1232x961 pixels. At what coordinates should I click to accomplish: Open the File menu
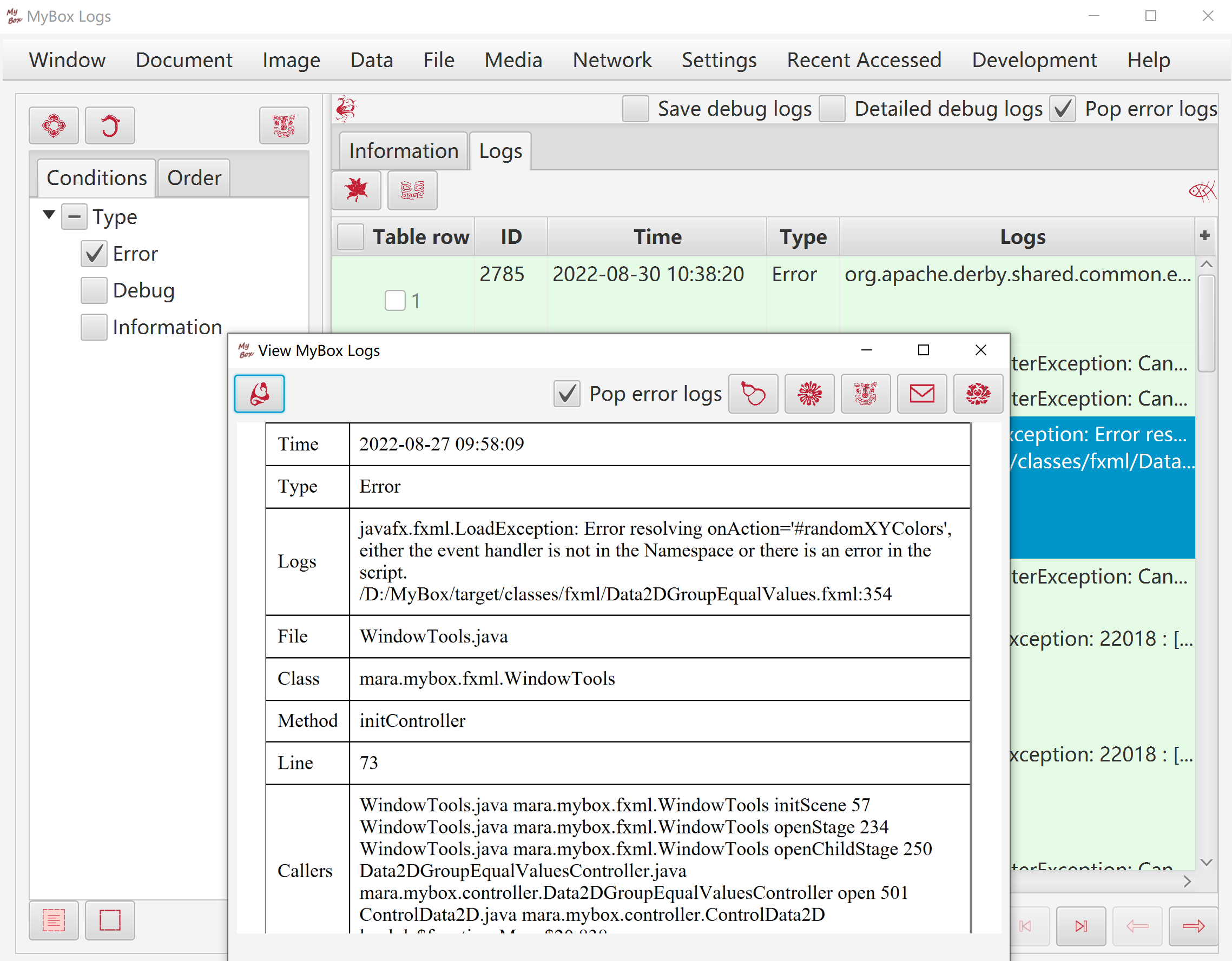439,60
